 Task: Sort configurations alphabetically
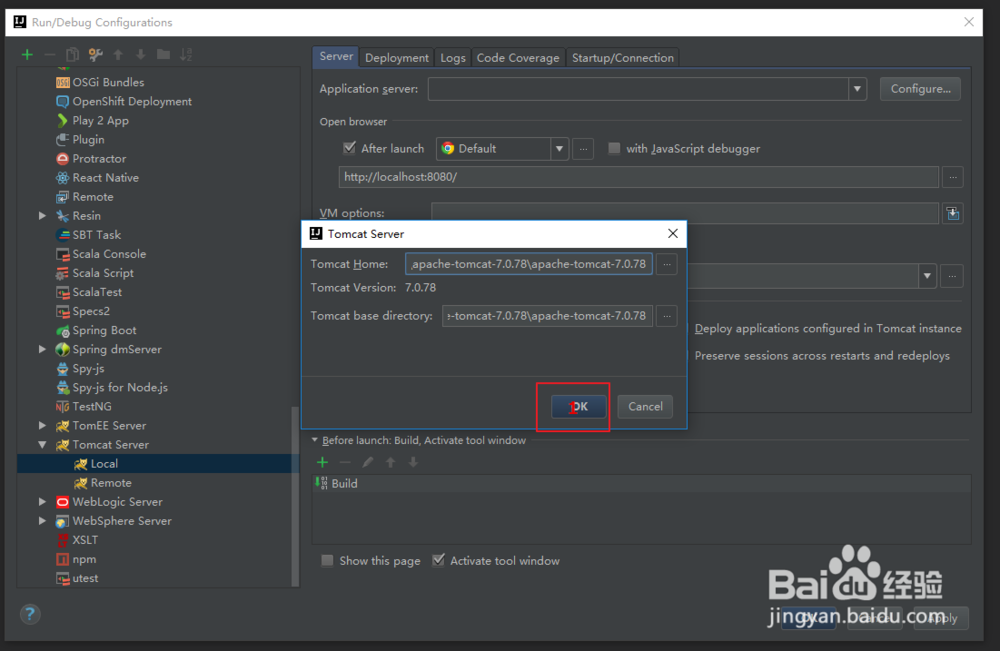(186, 55)
